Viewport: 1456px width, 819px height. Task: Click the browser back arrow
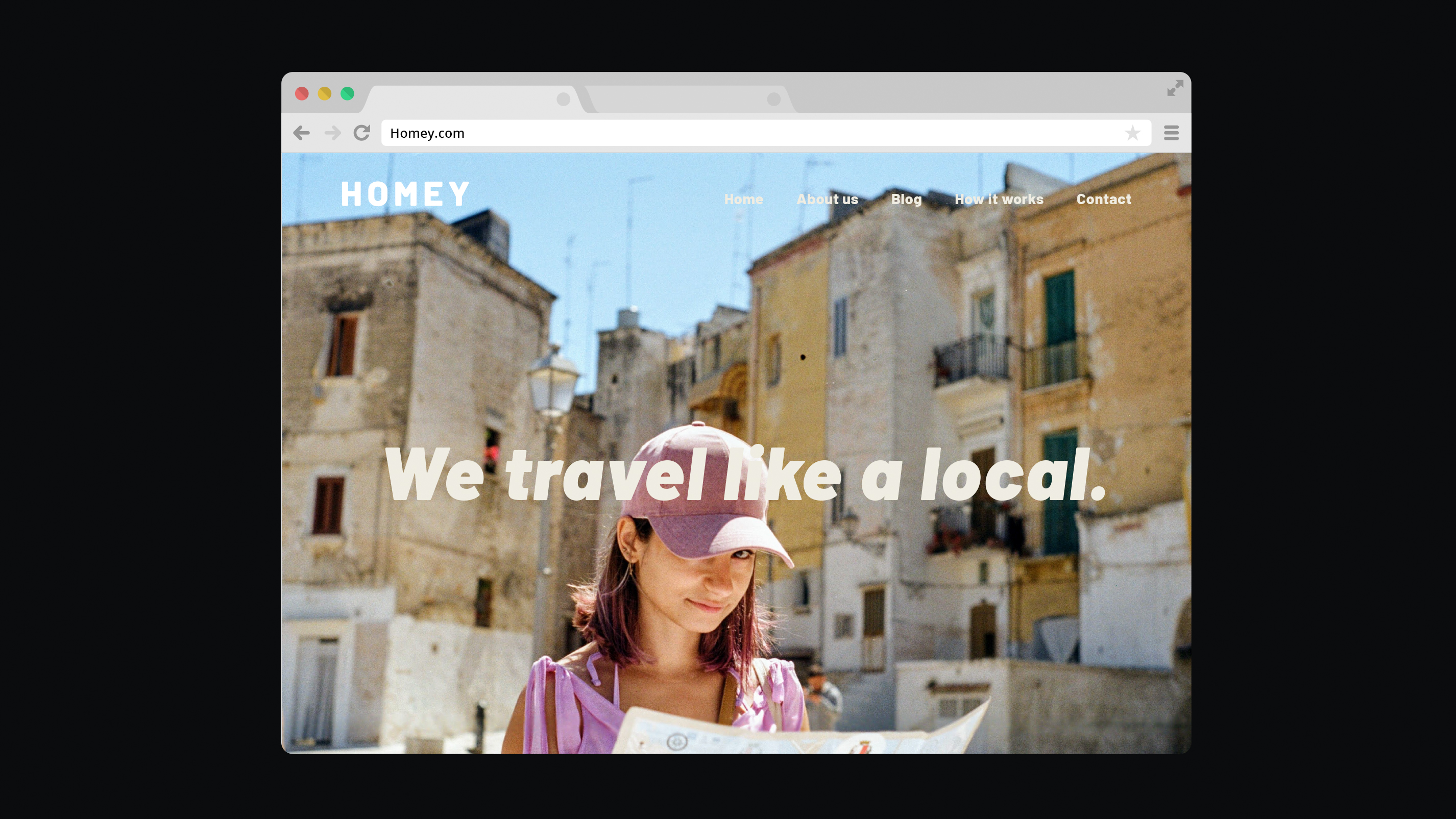[301, 133]
